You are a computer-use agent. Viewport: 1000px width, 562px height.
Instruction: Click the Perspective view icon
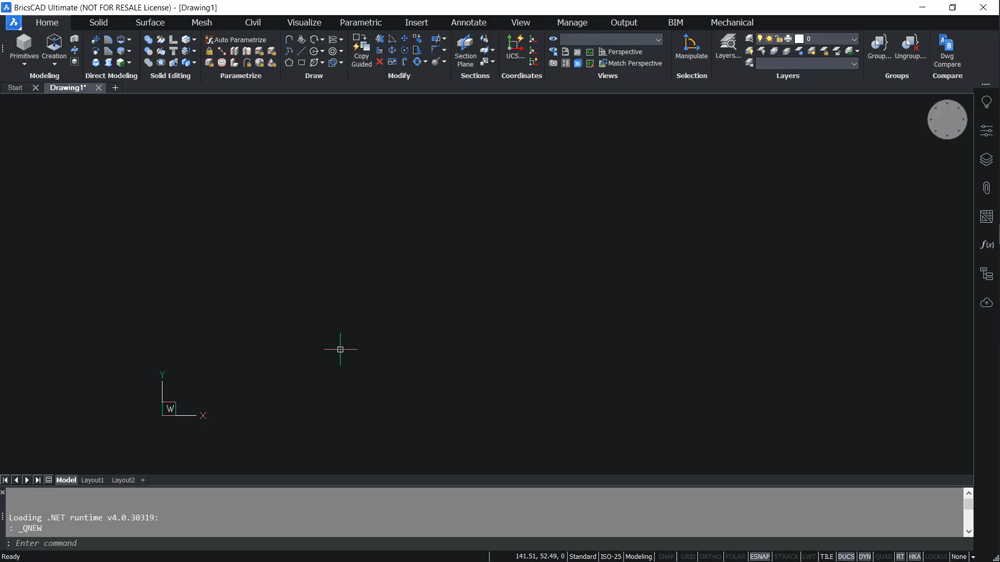tap(602, 52)
